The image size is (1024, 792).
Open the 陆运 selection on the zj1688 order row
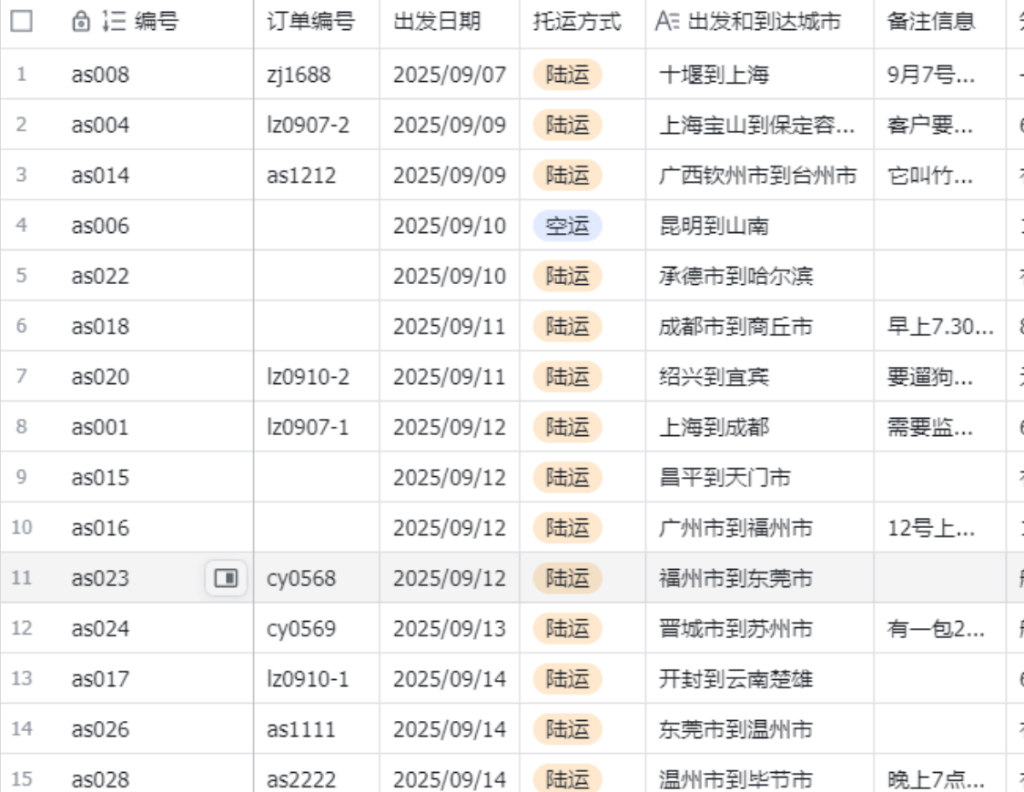(566, 73)
